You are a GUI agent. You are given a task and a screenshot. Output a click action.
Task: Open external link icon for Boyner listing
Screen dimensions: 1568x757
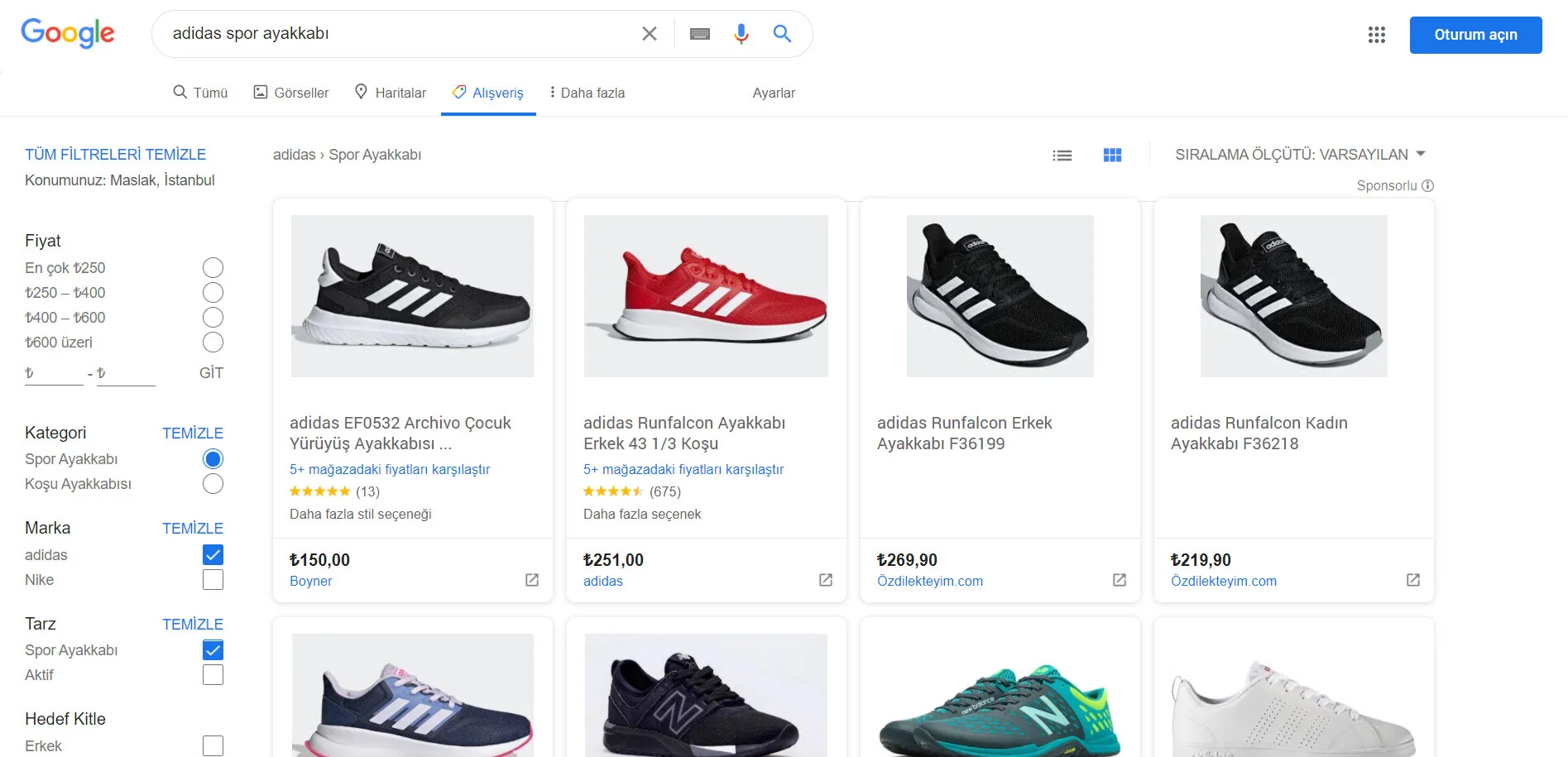[532, 580]
